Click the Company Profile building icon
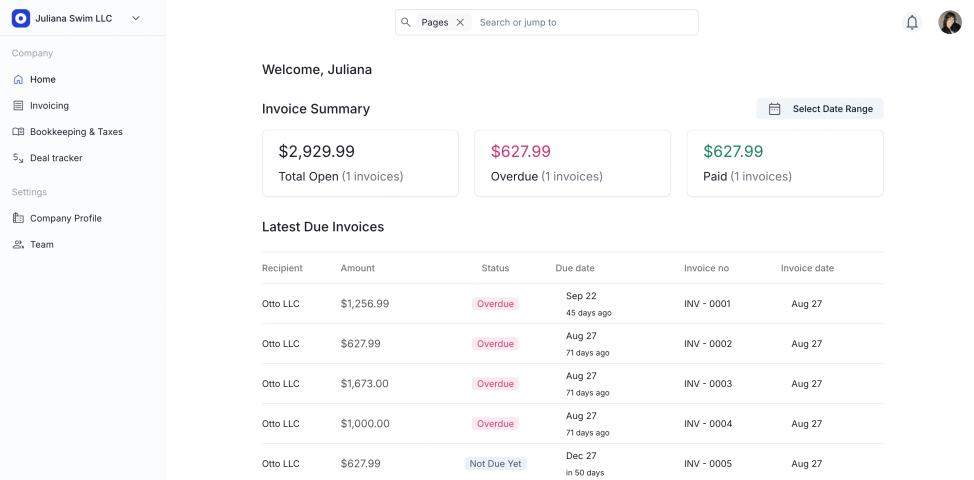 18,218
